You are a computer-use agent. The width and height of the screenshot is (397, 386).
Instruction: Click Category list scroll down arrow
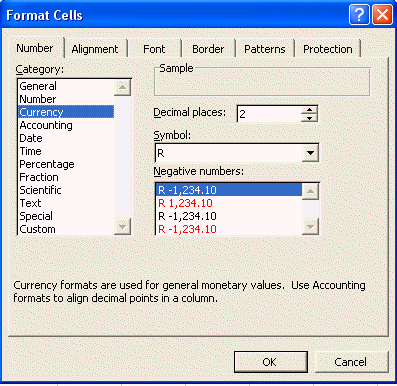tap(122, 227)
